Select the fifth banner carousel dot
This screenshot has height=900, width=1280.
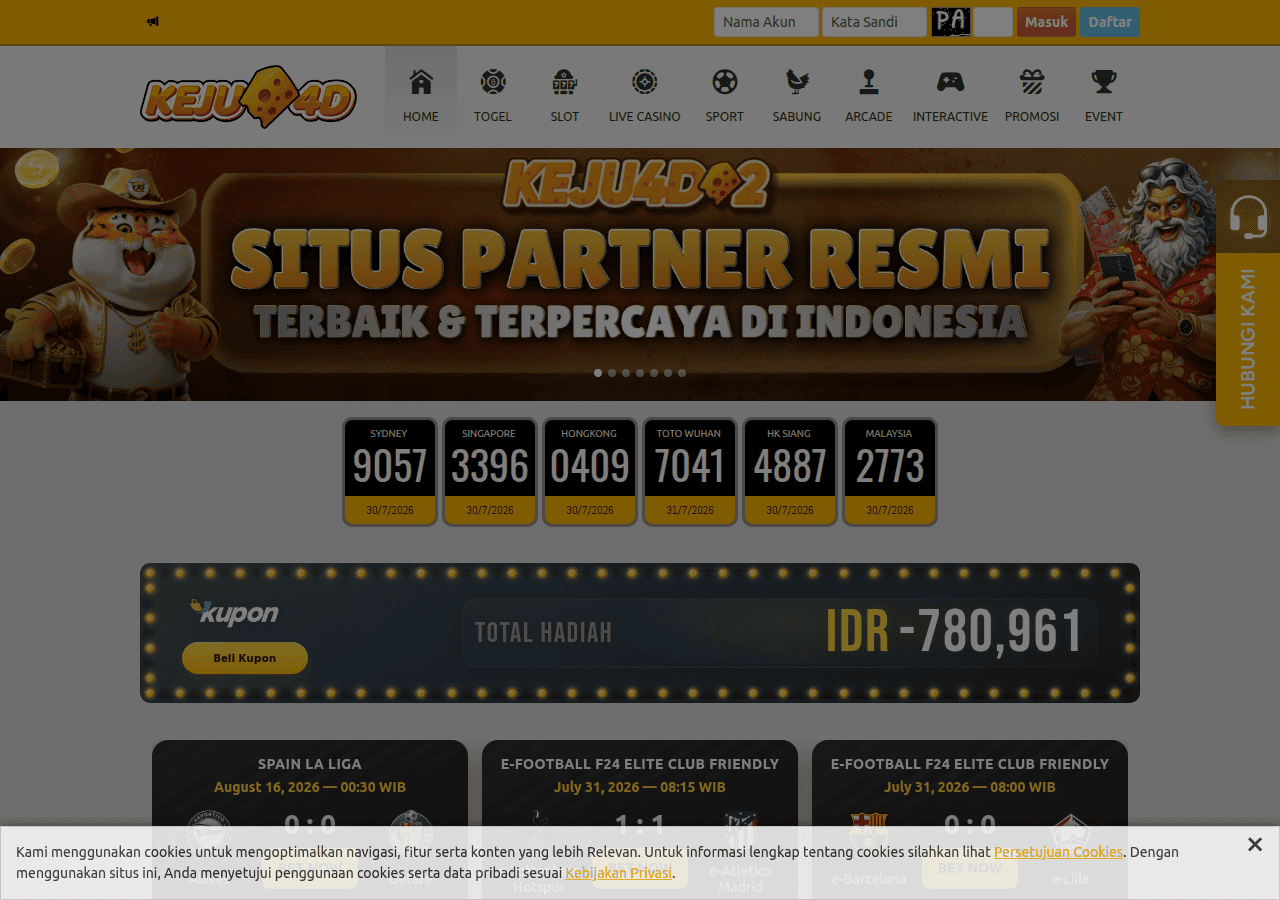click(x=654, y=373)
